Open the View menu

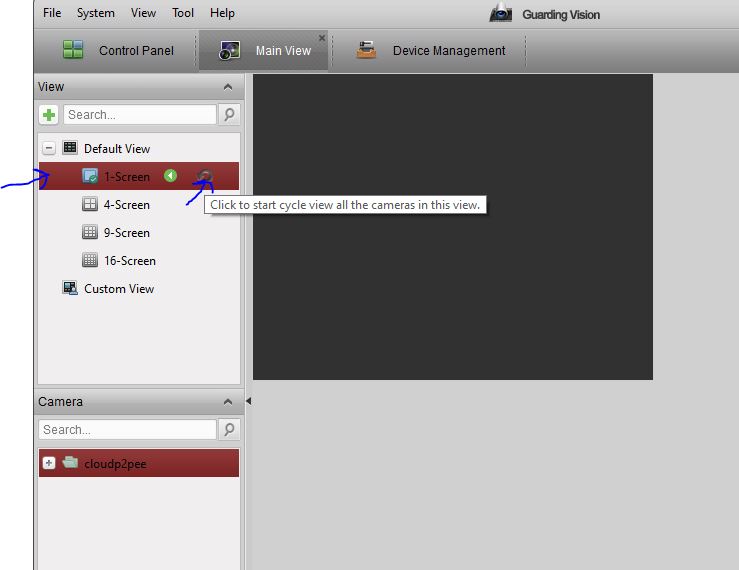point(143,13)
